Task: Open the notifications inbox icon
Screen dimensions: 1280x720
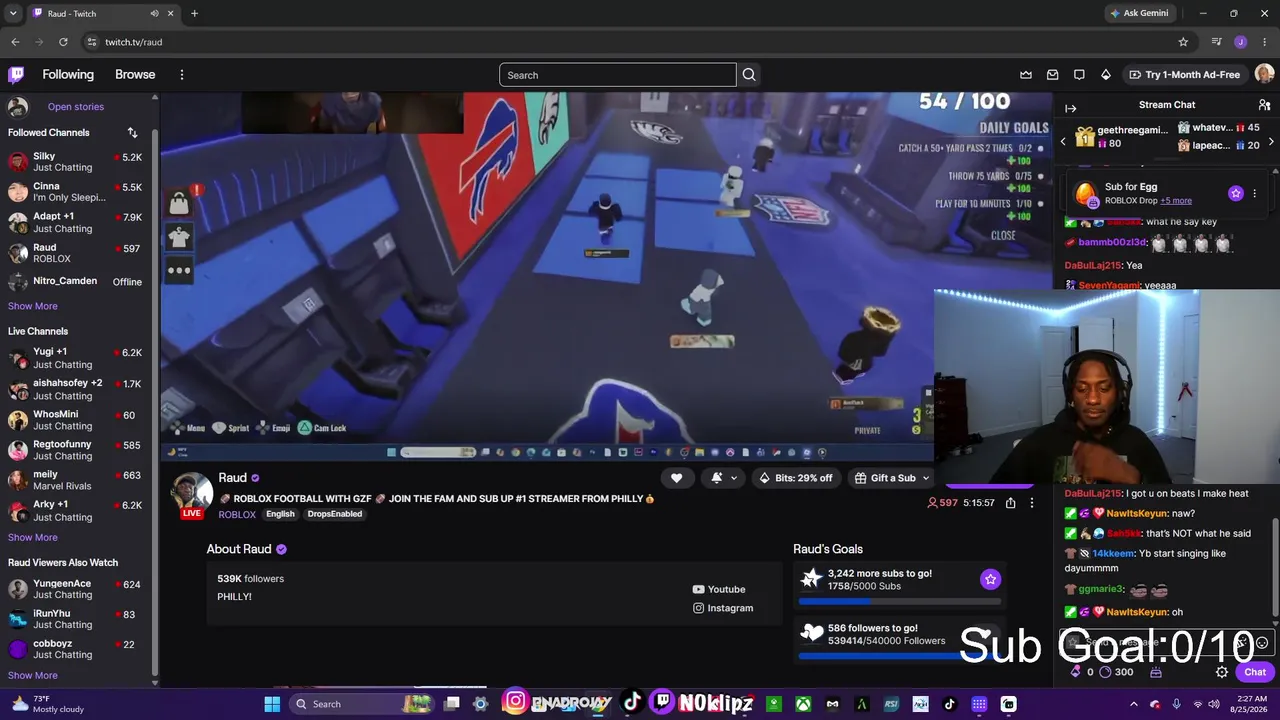Action: [1053, 75]
